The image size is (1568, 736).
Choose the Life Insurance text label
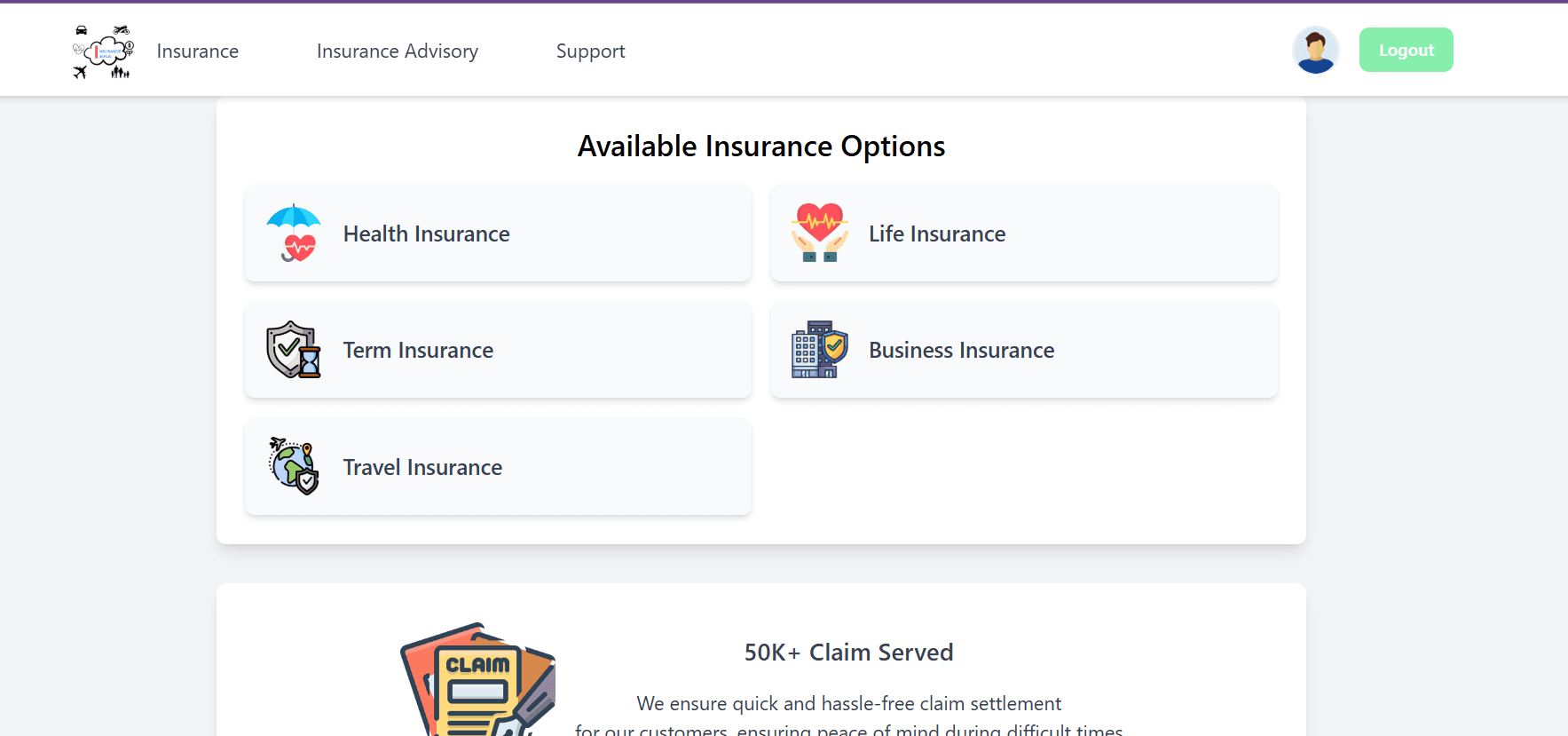(x=937, y=233)
